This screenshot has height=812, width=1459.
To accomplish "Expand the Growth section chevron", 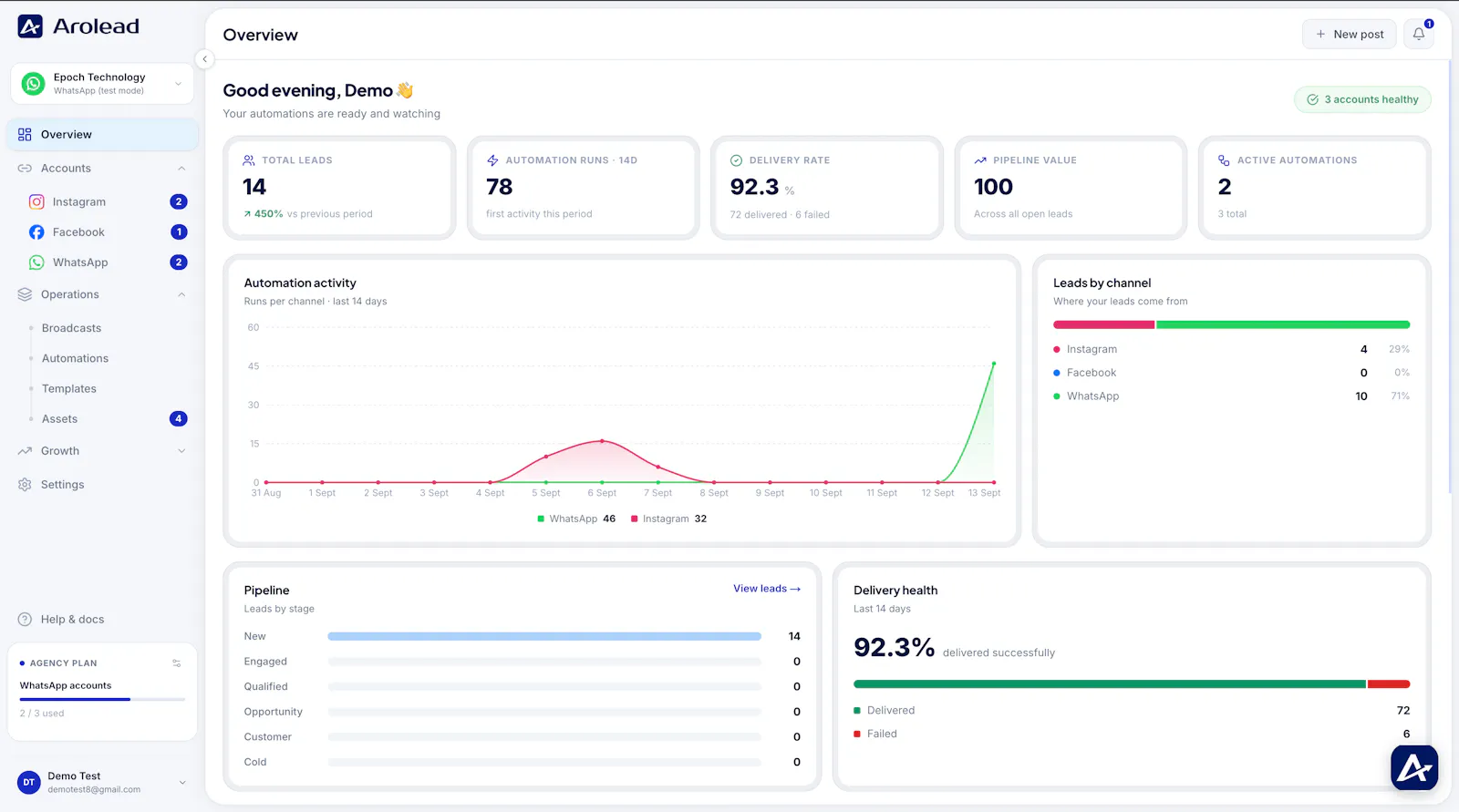I will point(181,451).
